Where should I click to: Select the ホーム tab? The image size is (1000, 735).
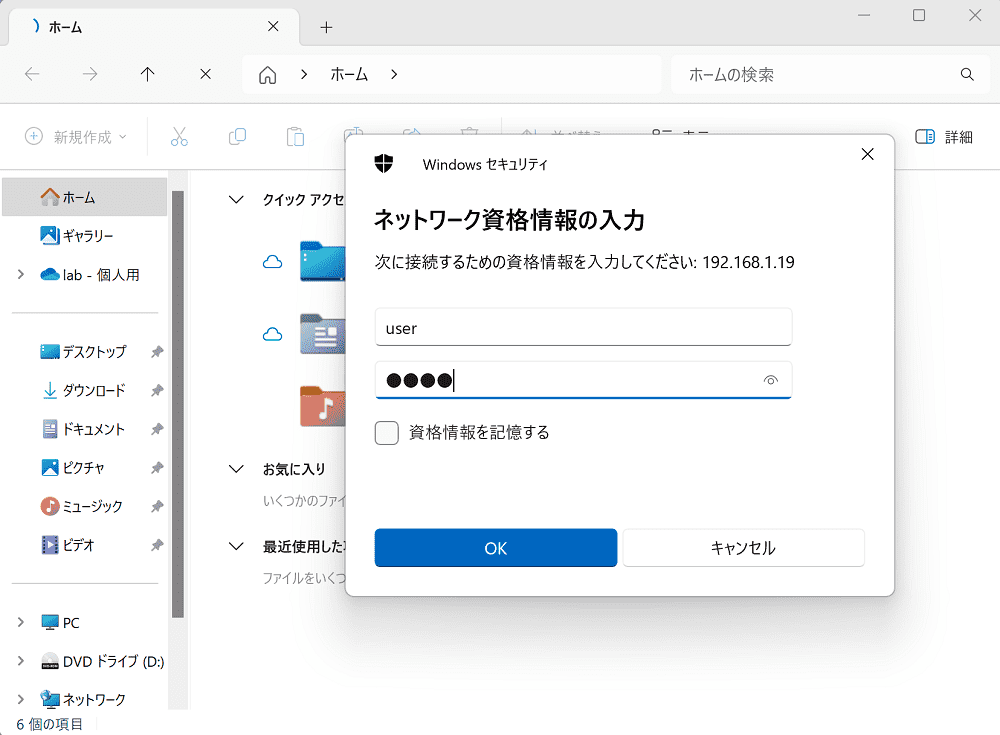pos(153,27)
